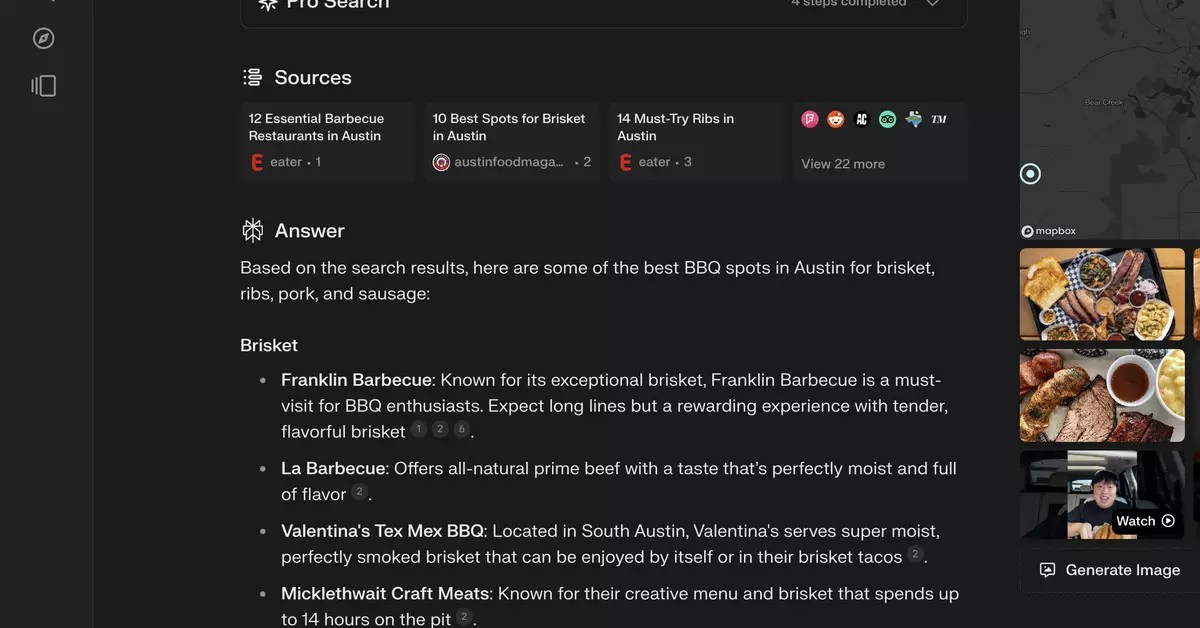
Task: Expand citation 1 after Franklin Barbecue text
Action: (418, 428)
